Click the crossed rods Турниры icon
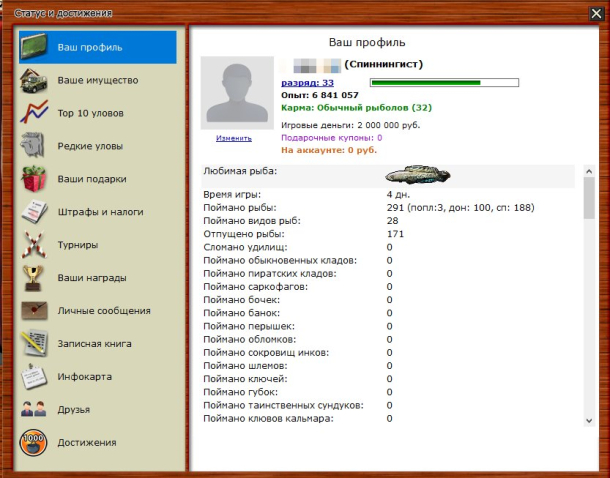This screenshot has height=478, width=610. (35, 245)
